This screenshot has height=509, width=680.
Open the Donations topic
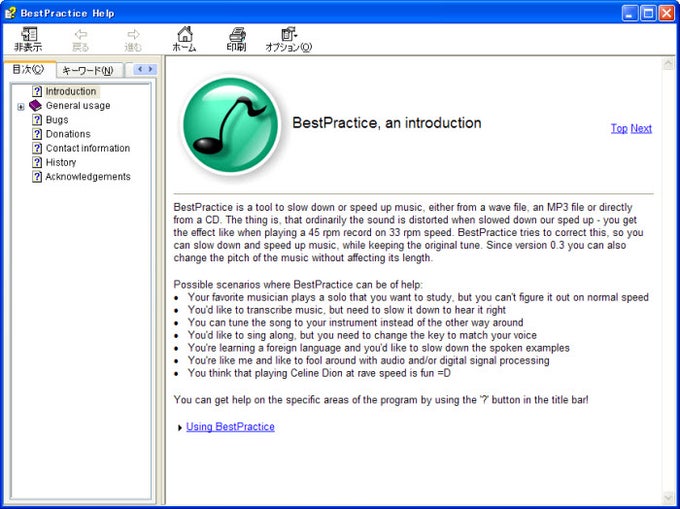(68, 134)
